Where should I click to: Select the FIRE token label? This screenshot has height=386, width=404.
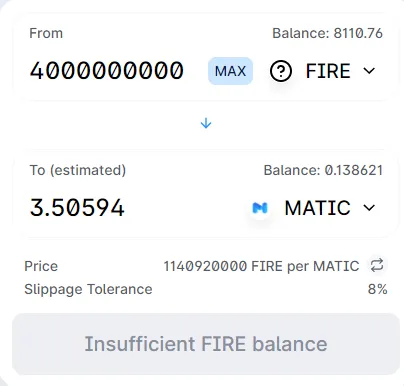tap(328, 71)
